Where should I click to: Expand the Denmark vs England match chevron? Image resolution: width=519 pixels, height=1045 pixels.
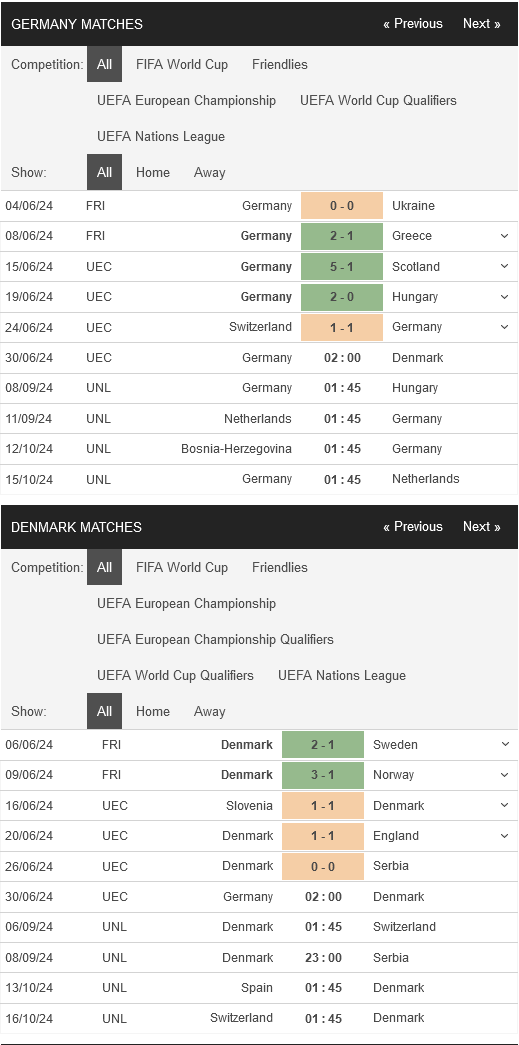coord(504,836)
